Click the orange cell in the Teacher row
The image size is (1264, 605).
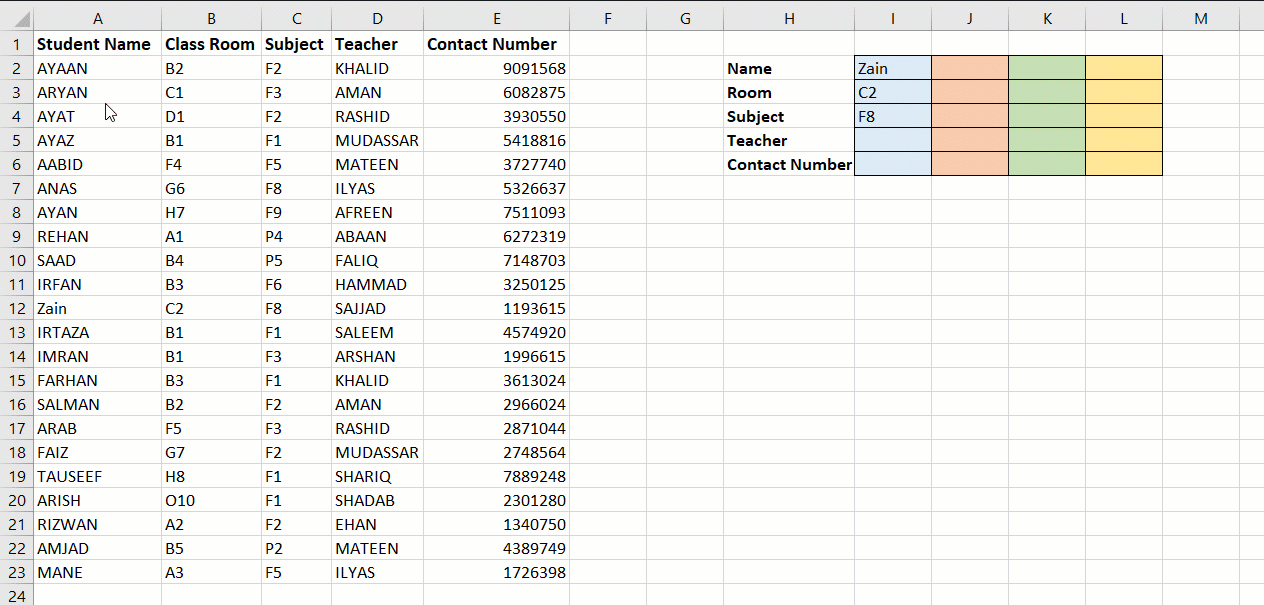tap(970, 140)
